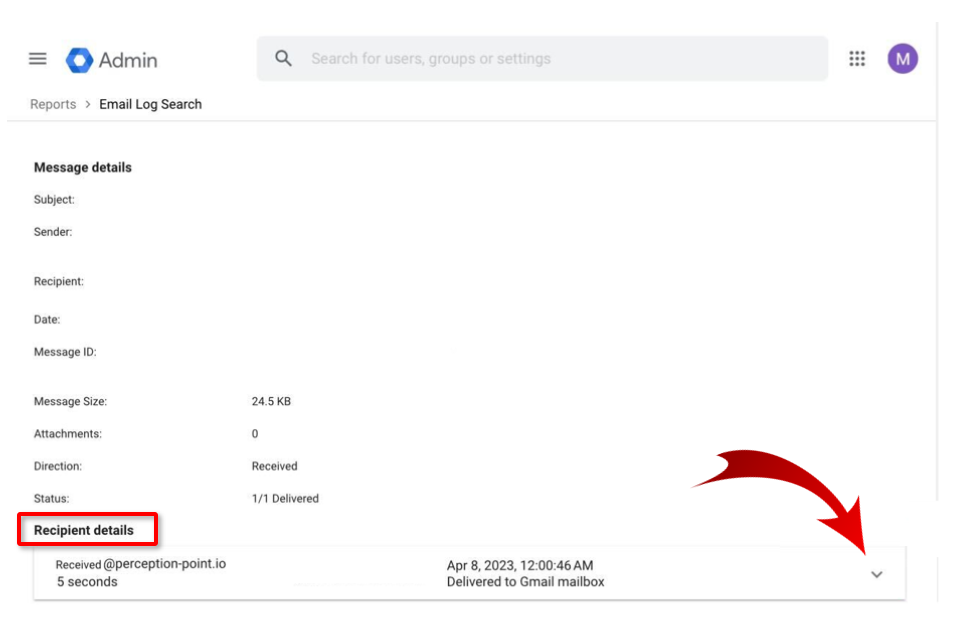Open the main hamburger menu
The image size is (964, 626).
point(38,59)
